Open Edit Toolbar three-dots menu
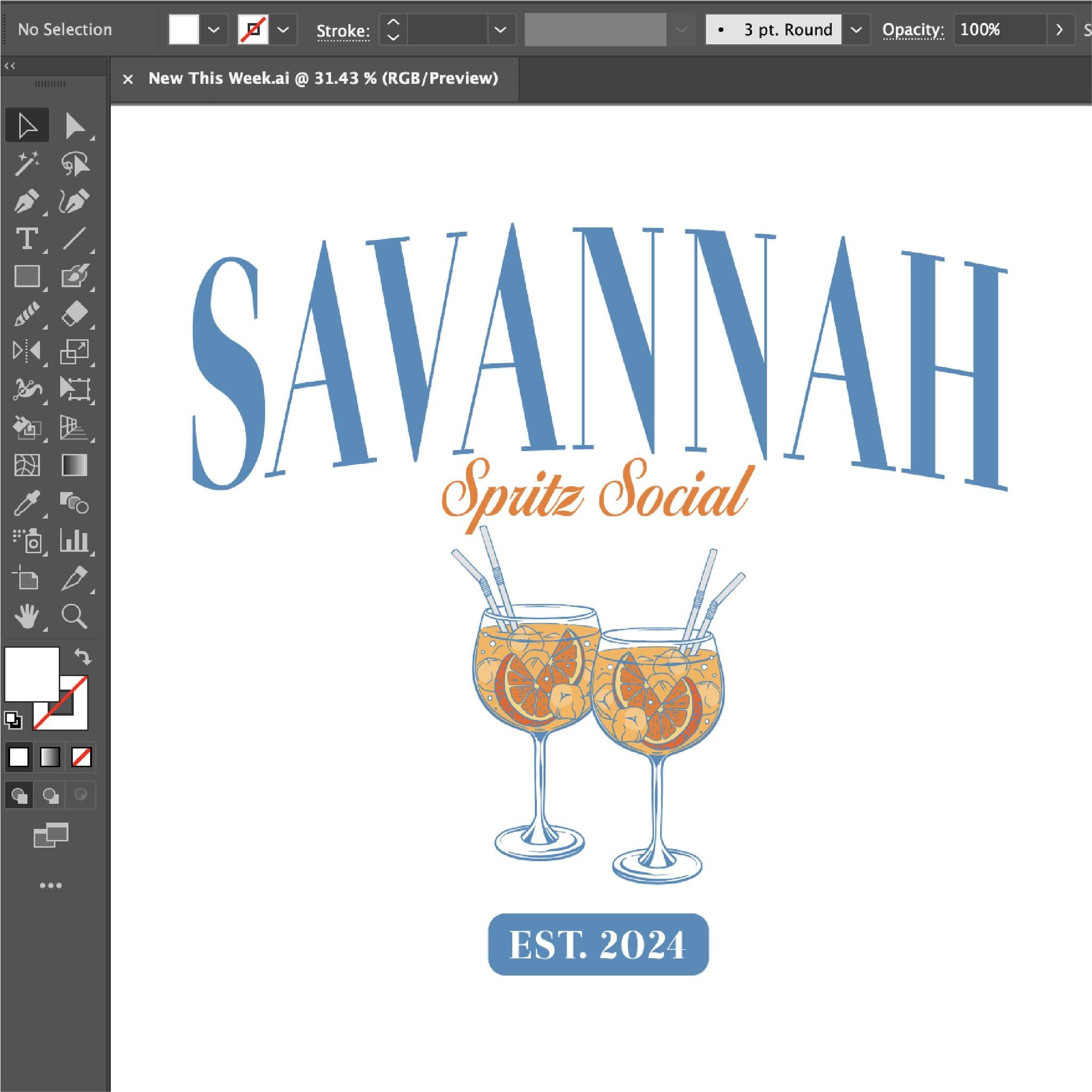 (51, 886)
